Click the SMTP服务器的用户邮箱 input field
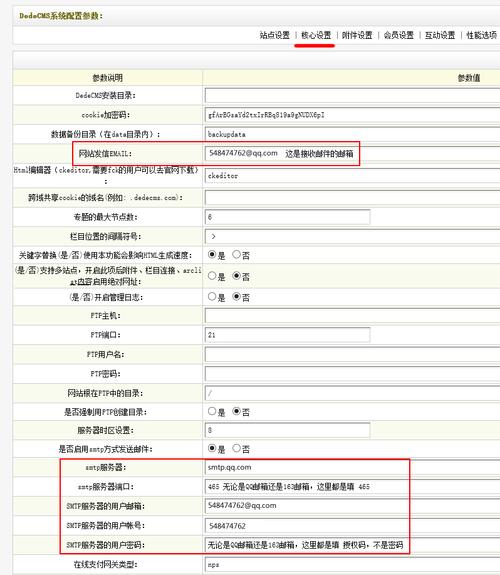 (352, 506)
